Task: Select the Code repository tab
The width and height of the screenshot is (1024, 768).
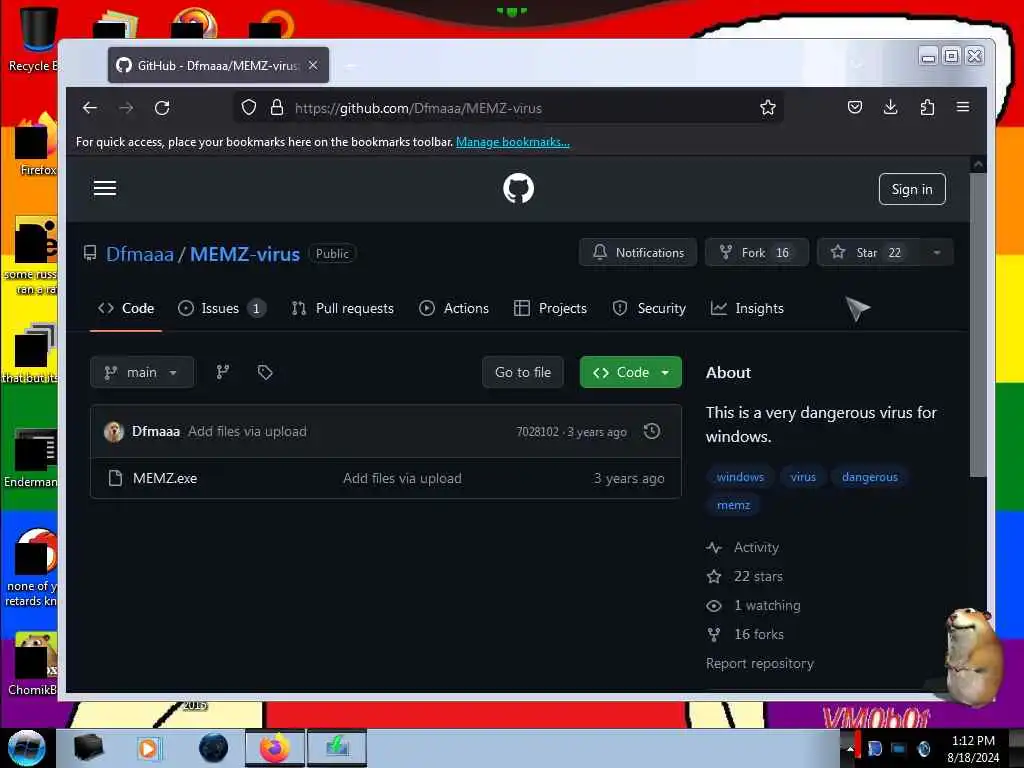Action: tap(126, 308)
